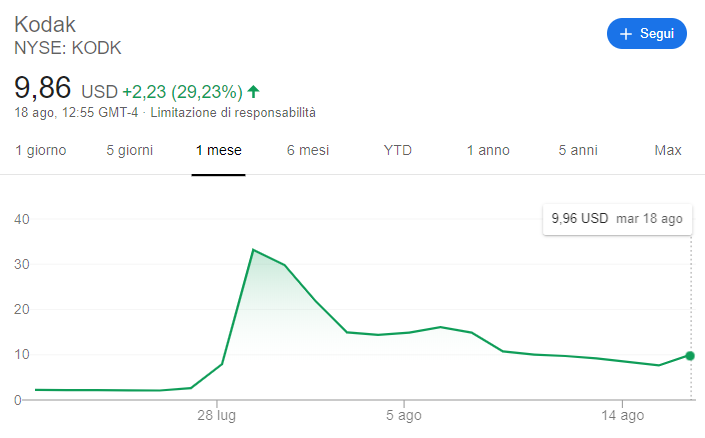Click the chart peak near 33 USD
Image resolution: width=705 pixels, height=438 pixels.
[253, 250]
